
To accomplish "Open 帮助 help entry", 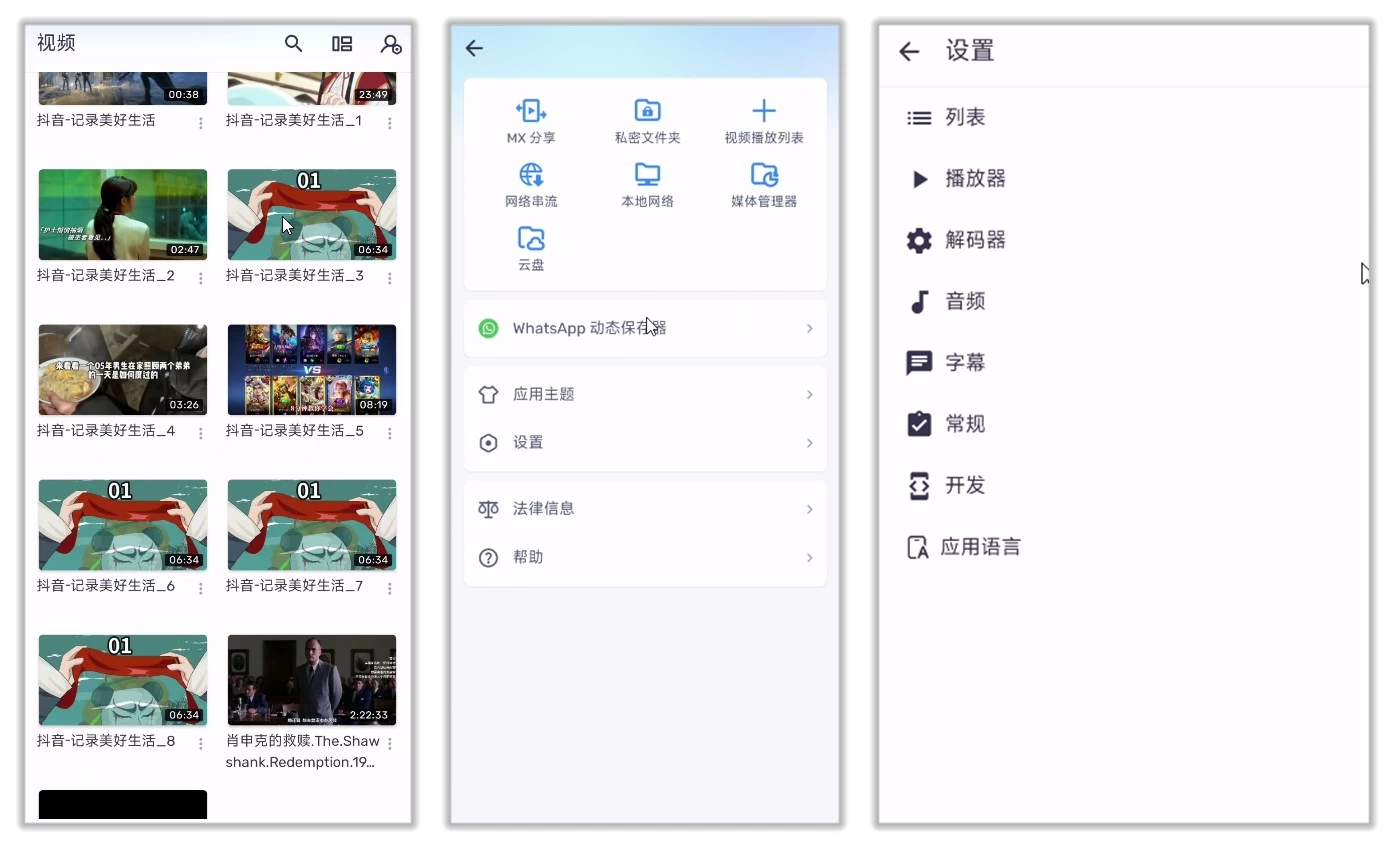I will [x=528, y=557].
